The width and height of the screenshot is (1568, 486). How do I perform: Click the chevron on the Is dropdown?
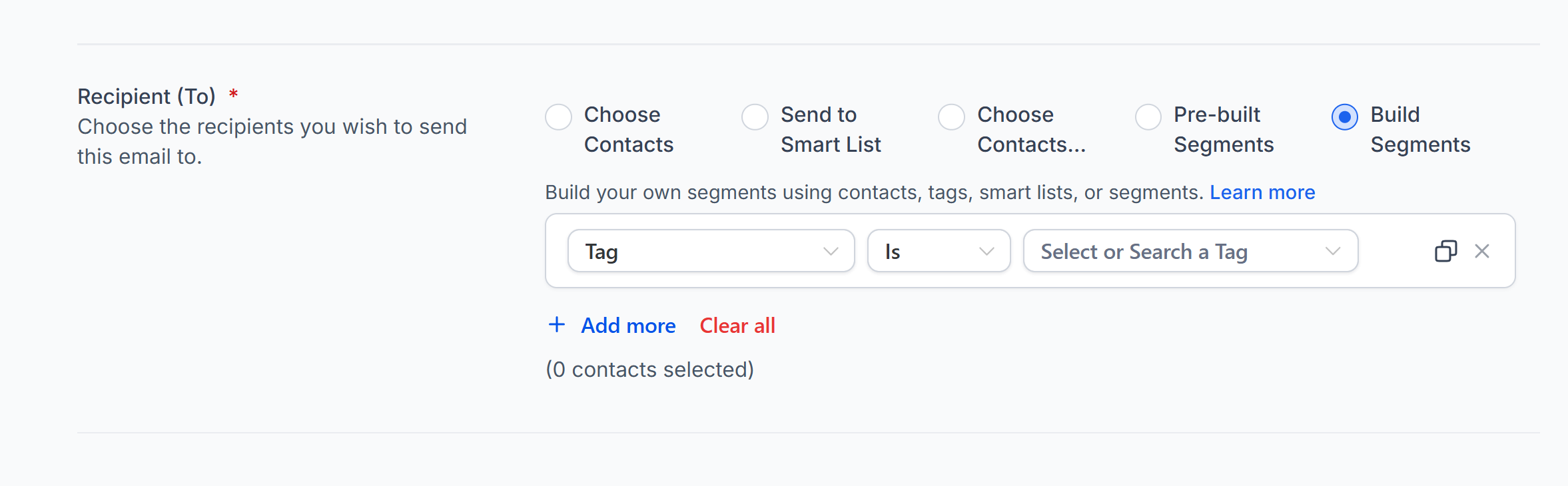[x=988, y=251]
